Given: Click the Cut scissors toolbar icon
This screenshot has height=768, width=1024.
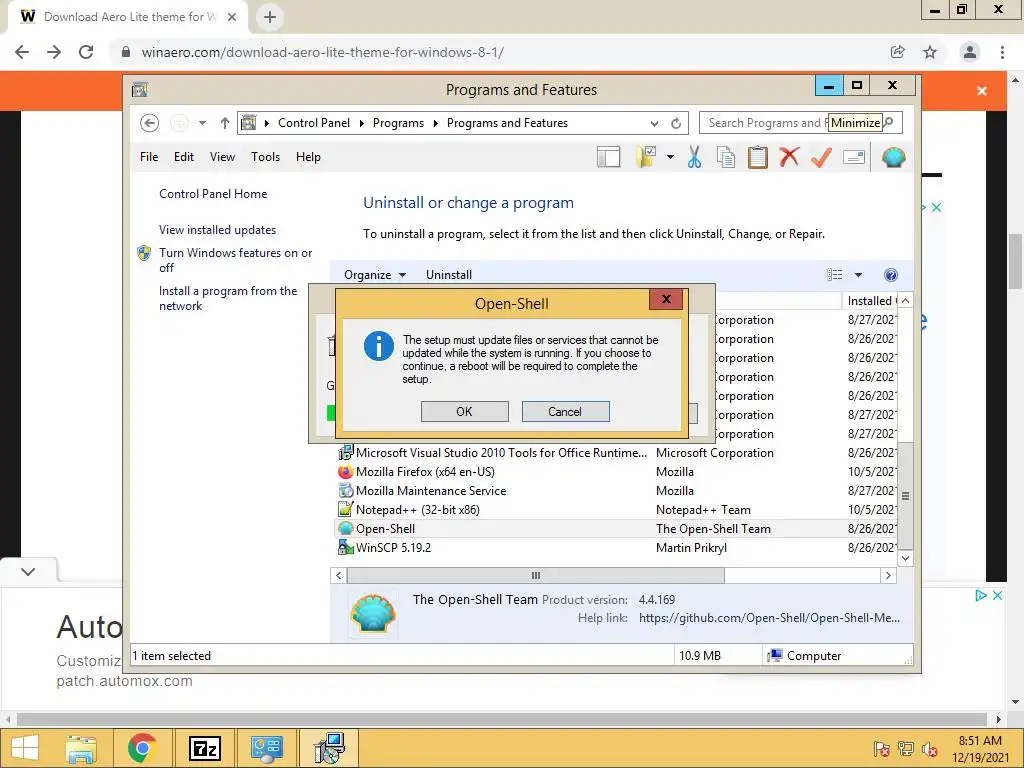Looking at the screenshot, I should click(x=694, y=157).
